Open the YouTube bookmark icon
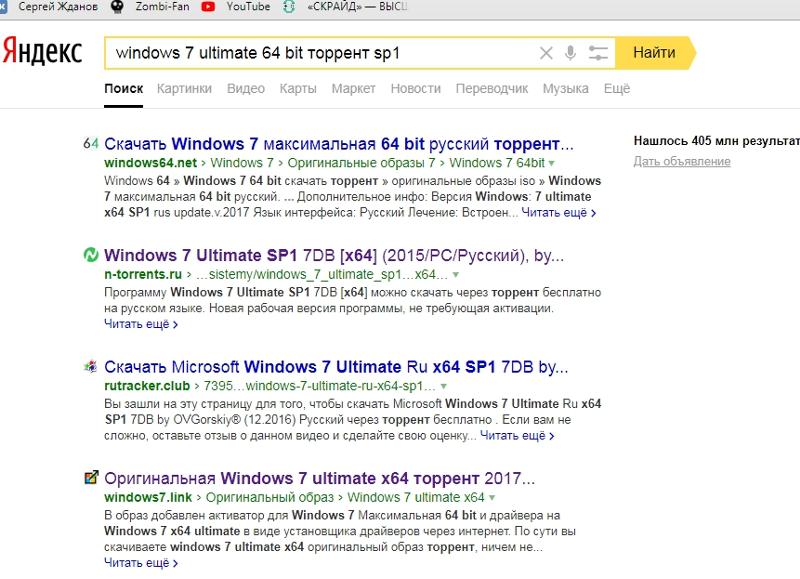Screen dimensions: 800x579 [x=208, y=7]
